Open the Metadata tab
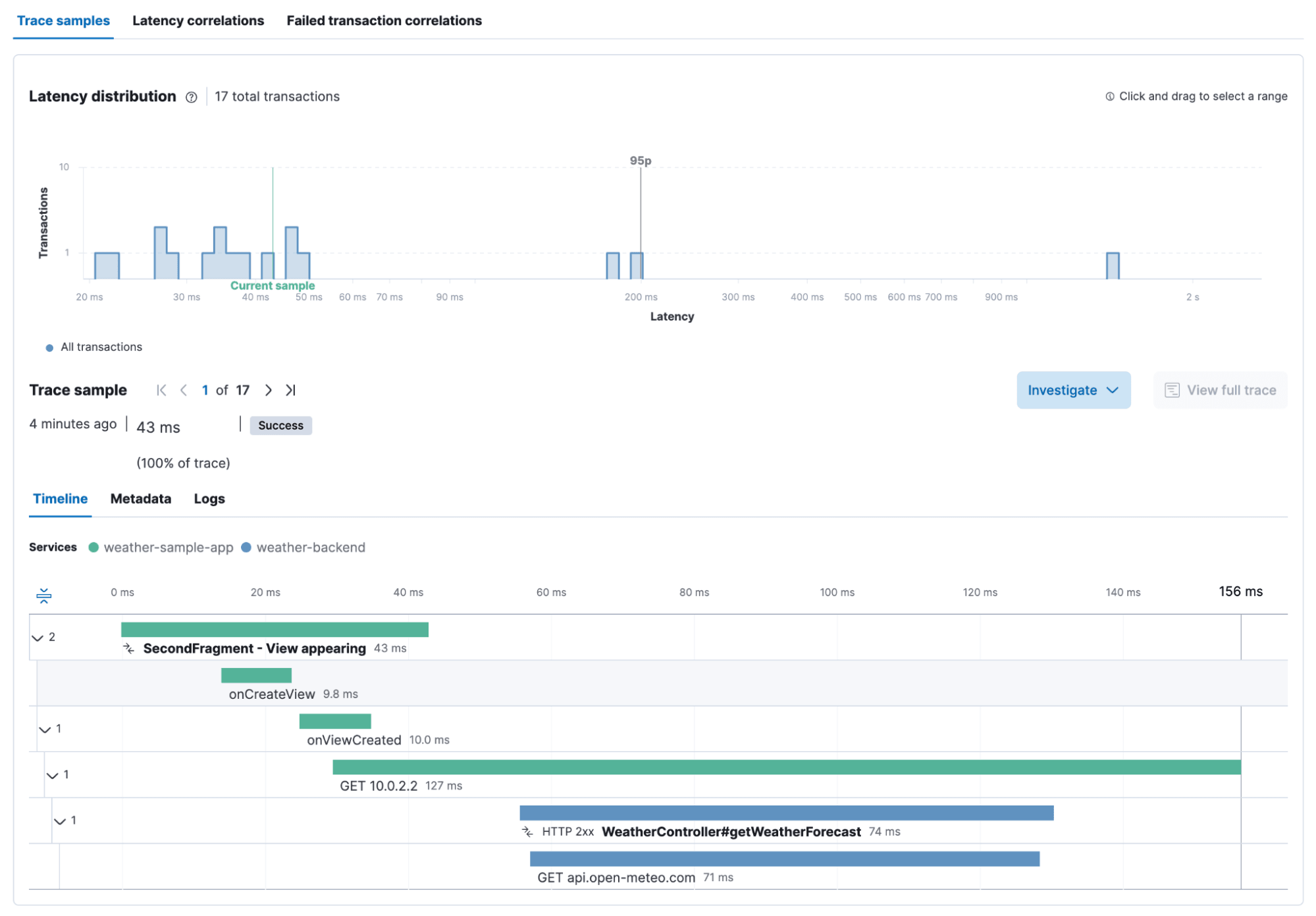 point(140,499)
